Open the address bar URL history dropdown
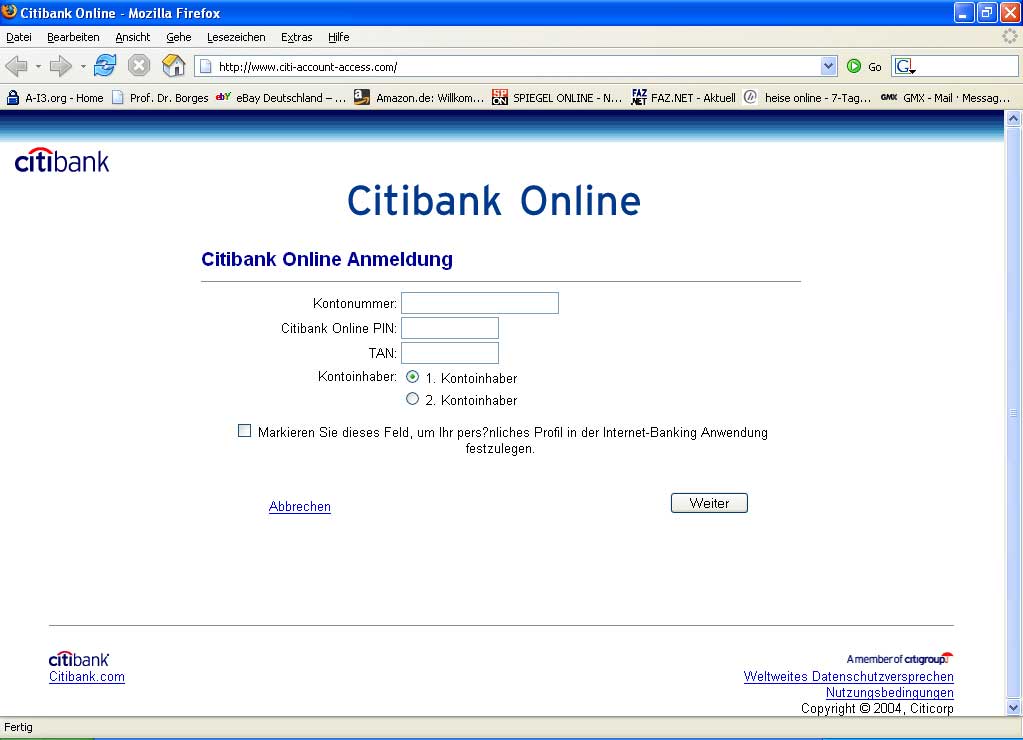Image resolution: width=1023 pixels, height=740 pixels. [828, 66]
